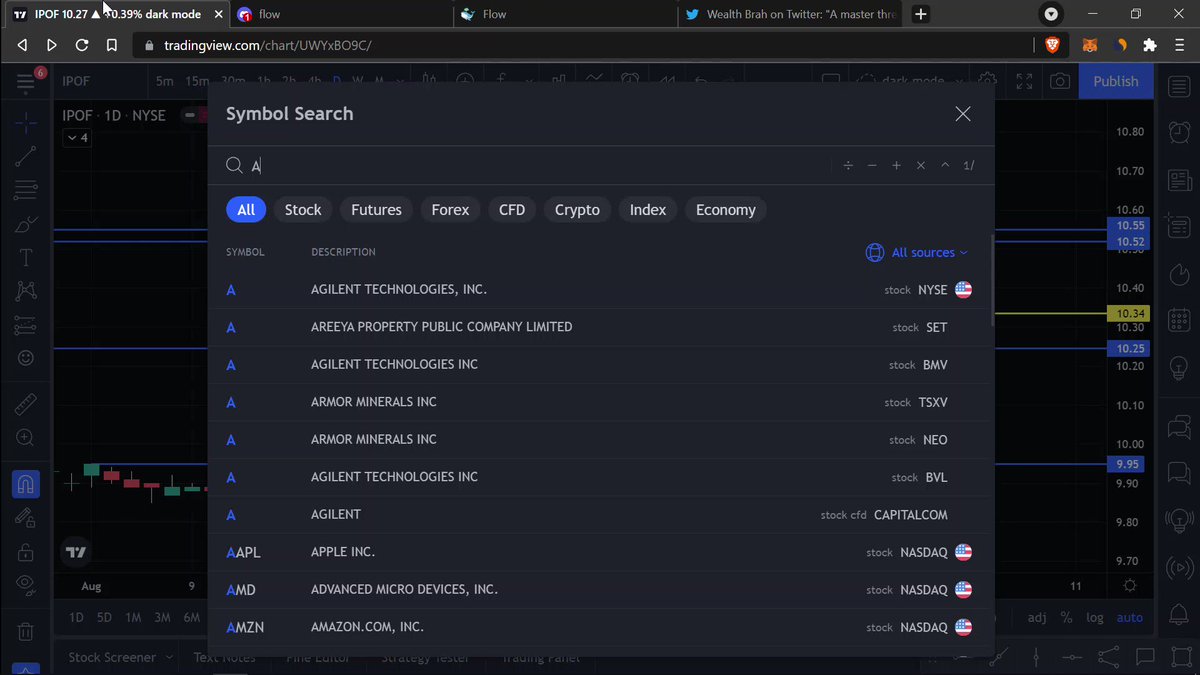The image size is (1200, 675).
Task: Toggle lock all drawing tools
Action: (x=26, y=552)
